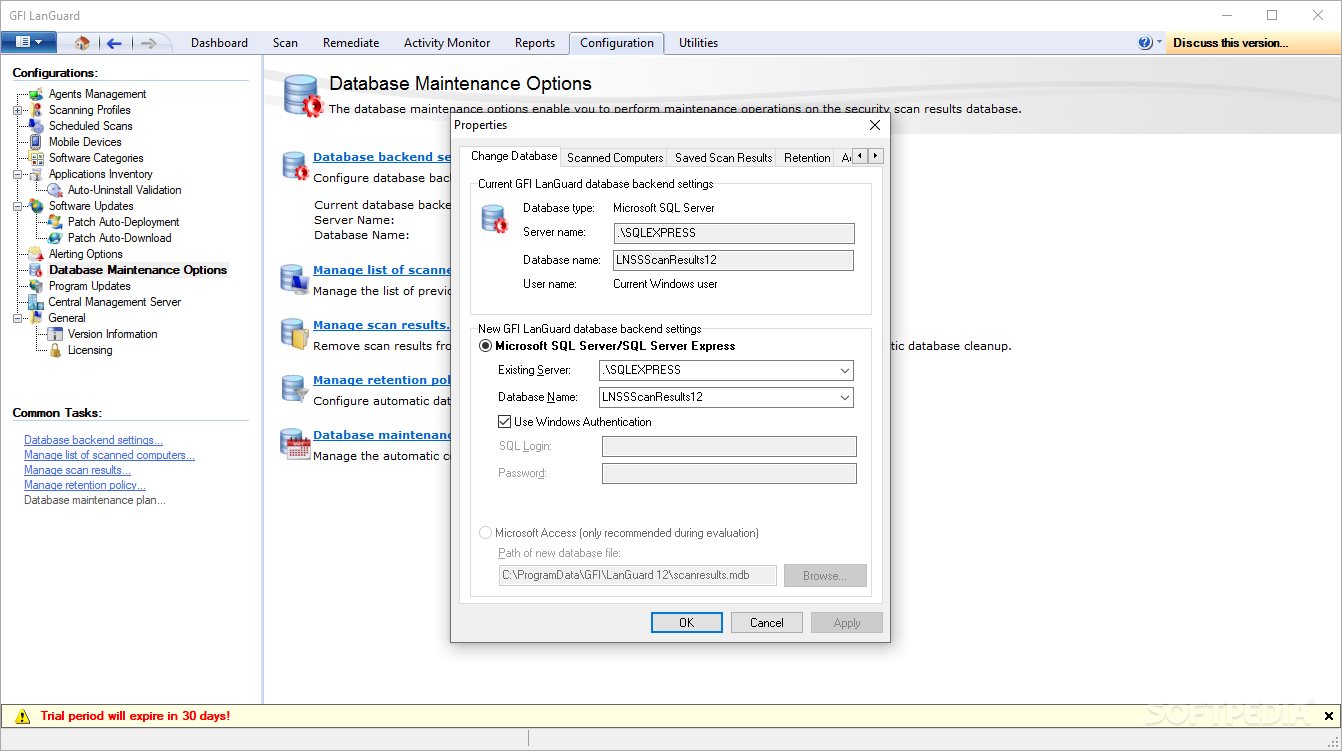
Task: Click the grey Forward arrow
Action: (x=148, y=43)
